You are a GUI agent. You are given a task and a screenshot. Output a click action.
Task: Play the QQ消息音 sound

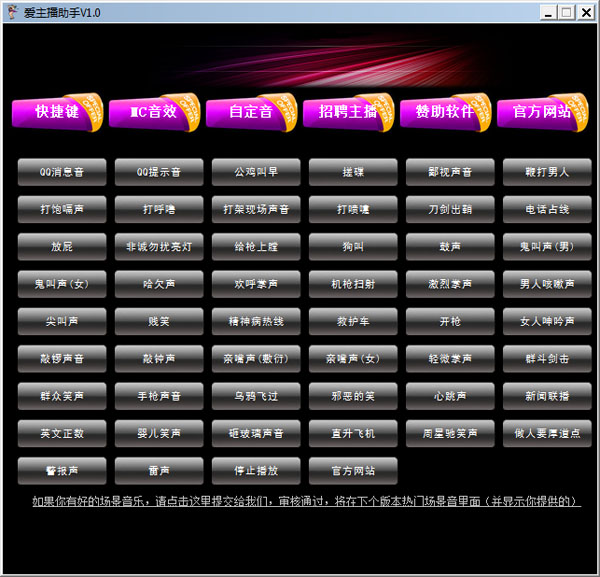tap(62, 172)
